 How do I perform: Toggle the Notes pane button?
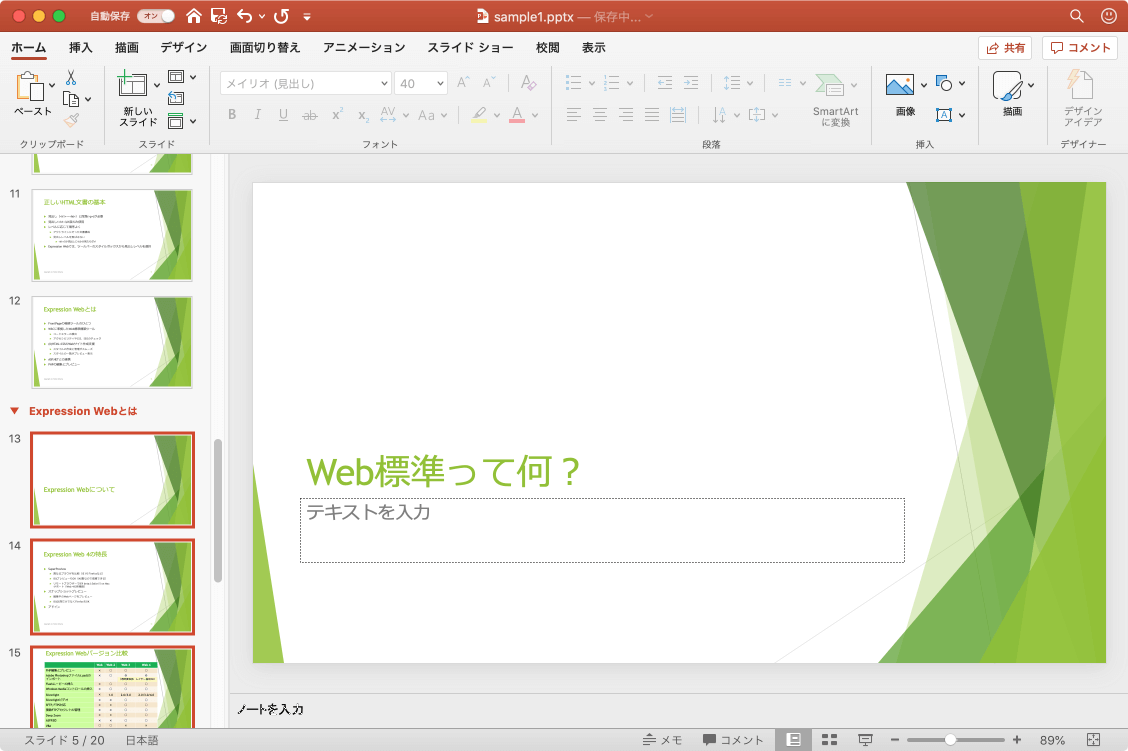pyautogui.click(x=663, y=739)
